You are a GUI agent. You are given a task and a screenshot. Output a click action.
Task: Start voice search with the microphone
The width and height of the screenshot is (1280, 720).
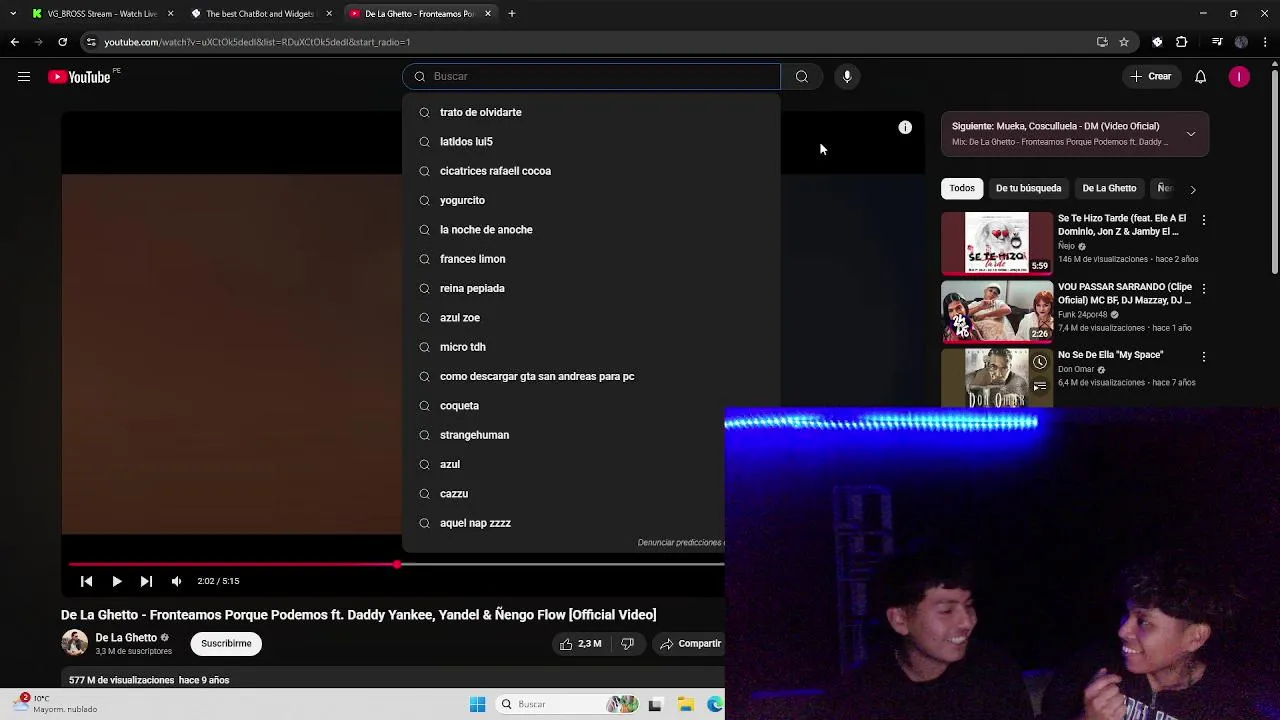pos(847,77)
